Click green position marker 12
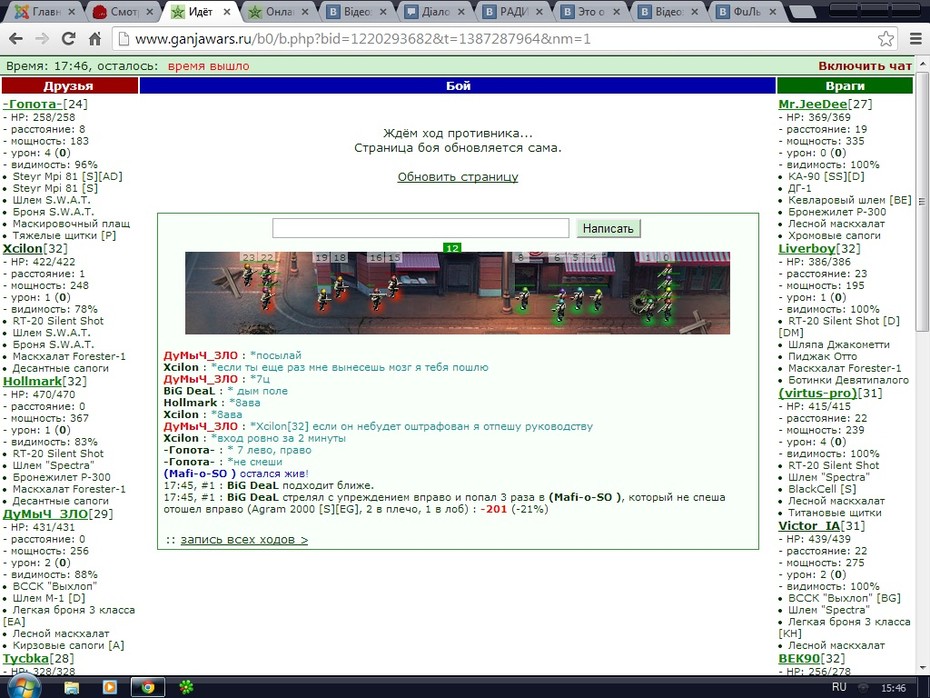Image resolution: width=930 pixels, height=698 pixels. click(453, 248)
